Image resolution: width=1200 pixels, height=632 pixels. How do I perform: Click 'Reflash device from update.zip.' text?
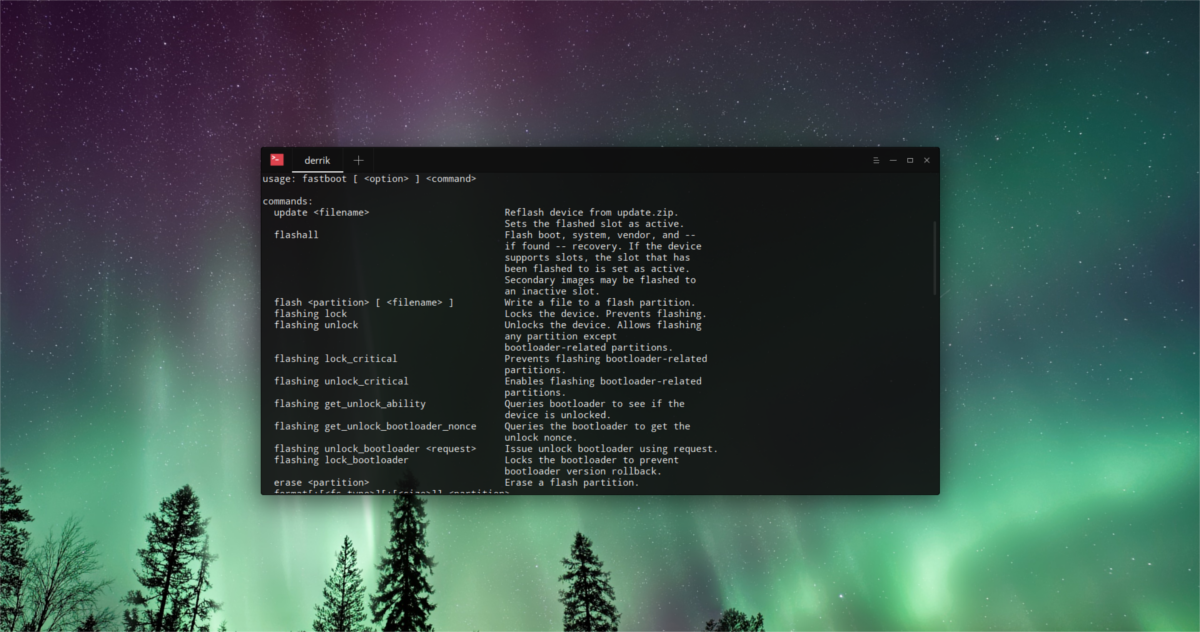click(591, 213)
